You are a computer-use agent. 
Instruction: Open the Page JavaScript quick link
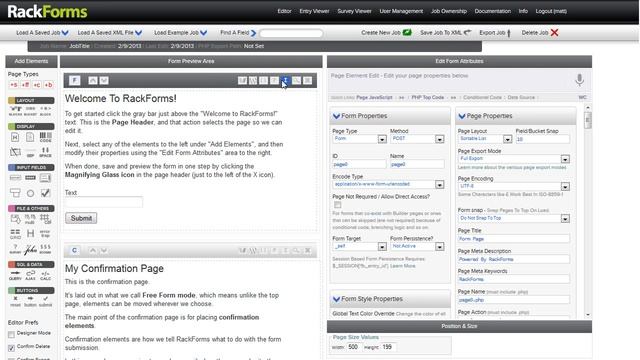click(x=374, y=98)
